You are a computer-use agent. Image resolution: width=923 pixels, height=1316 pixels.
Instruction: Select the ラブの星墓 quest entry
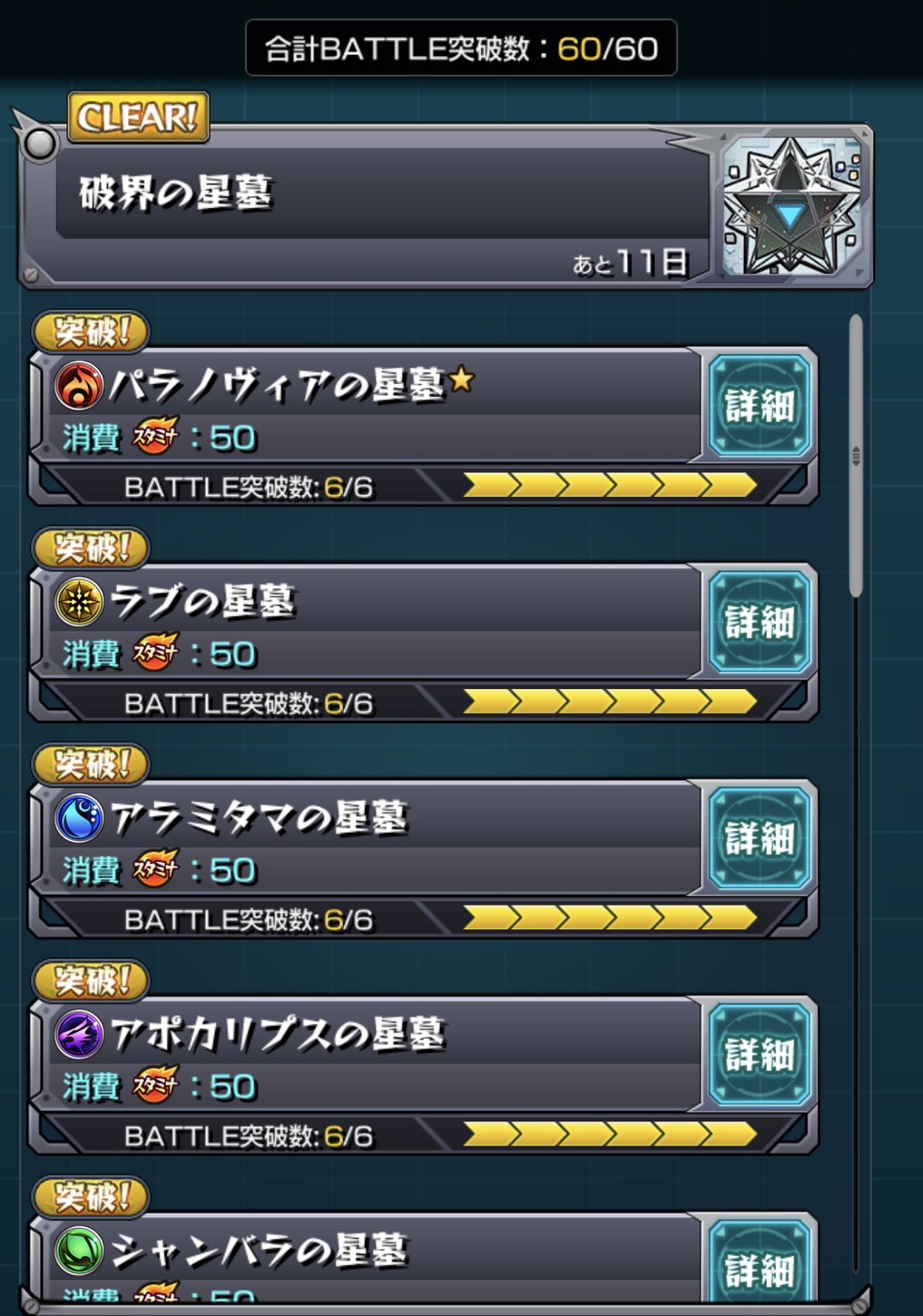(366, 621)
